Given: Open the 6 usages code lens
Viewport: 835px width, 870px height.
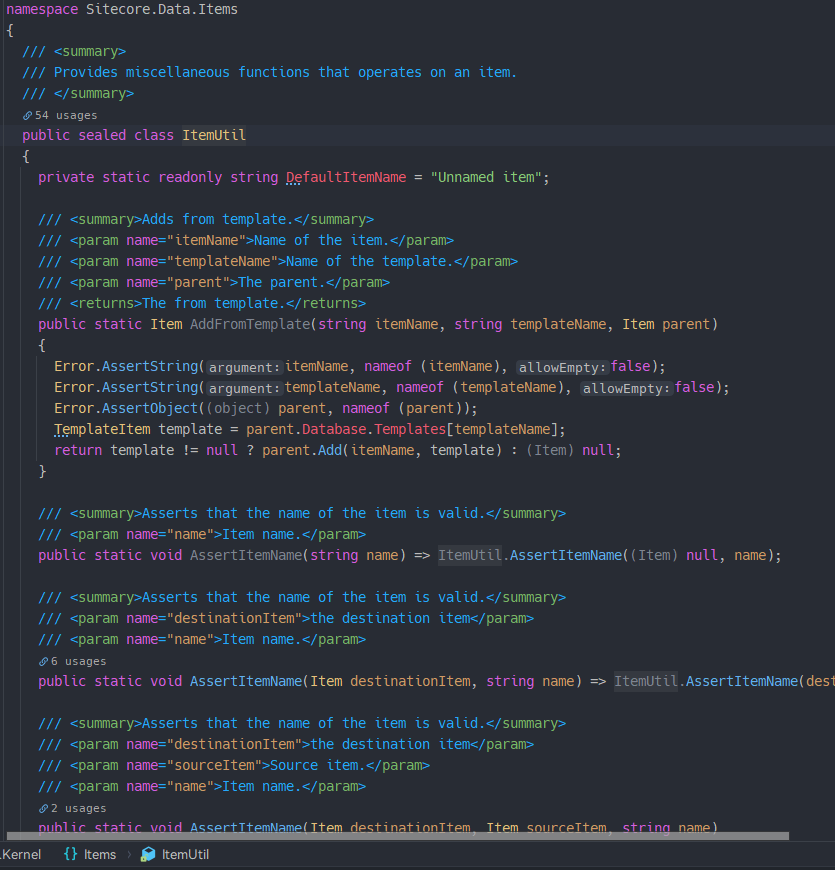Looking at the screenshot, I should (x=78, y=661).
